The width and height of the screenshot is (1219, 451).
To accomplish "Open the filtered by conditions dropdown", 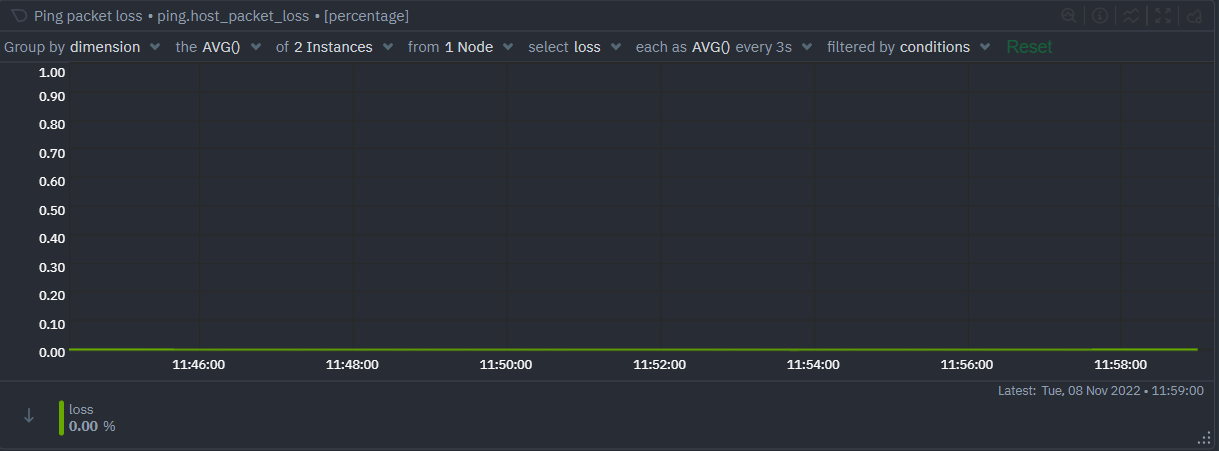I will pyautogui.click(x=943, y=47).
